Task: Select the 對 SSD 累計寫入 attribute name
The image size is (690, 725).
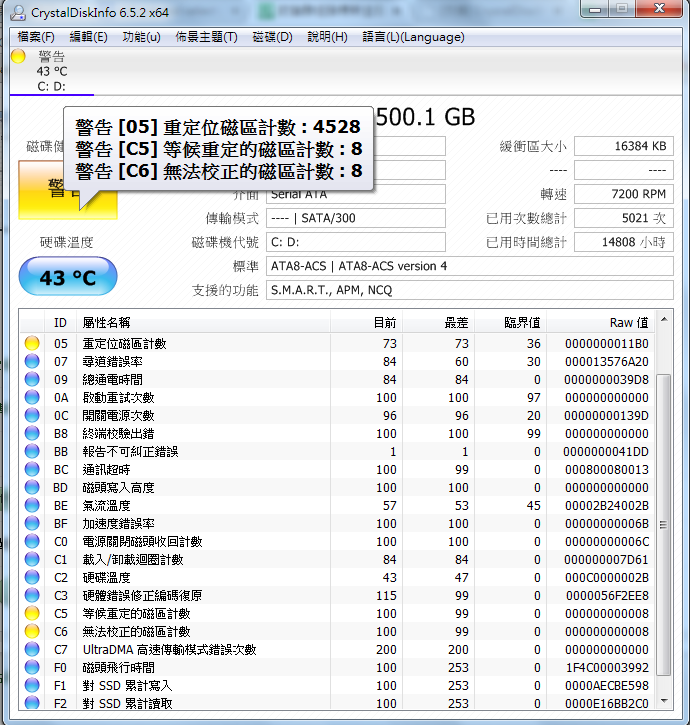Action: pyautogui.click(x=127, y=686)
